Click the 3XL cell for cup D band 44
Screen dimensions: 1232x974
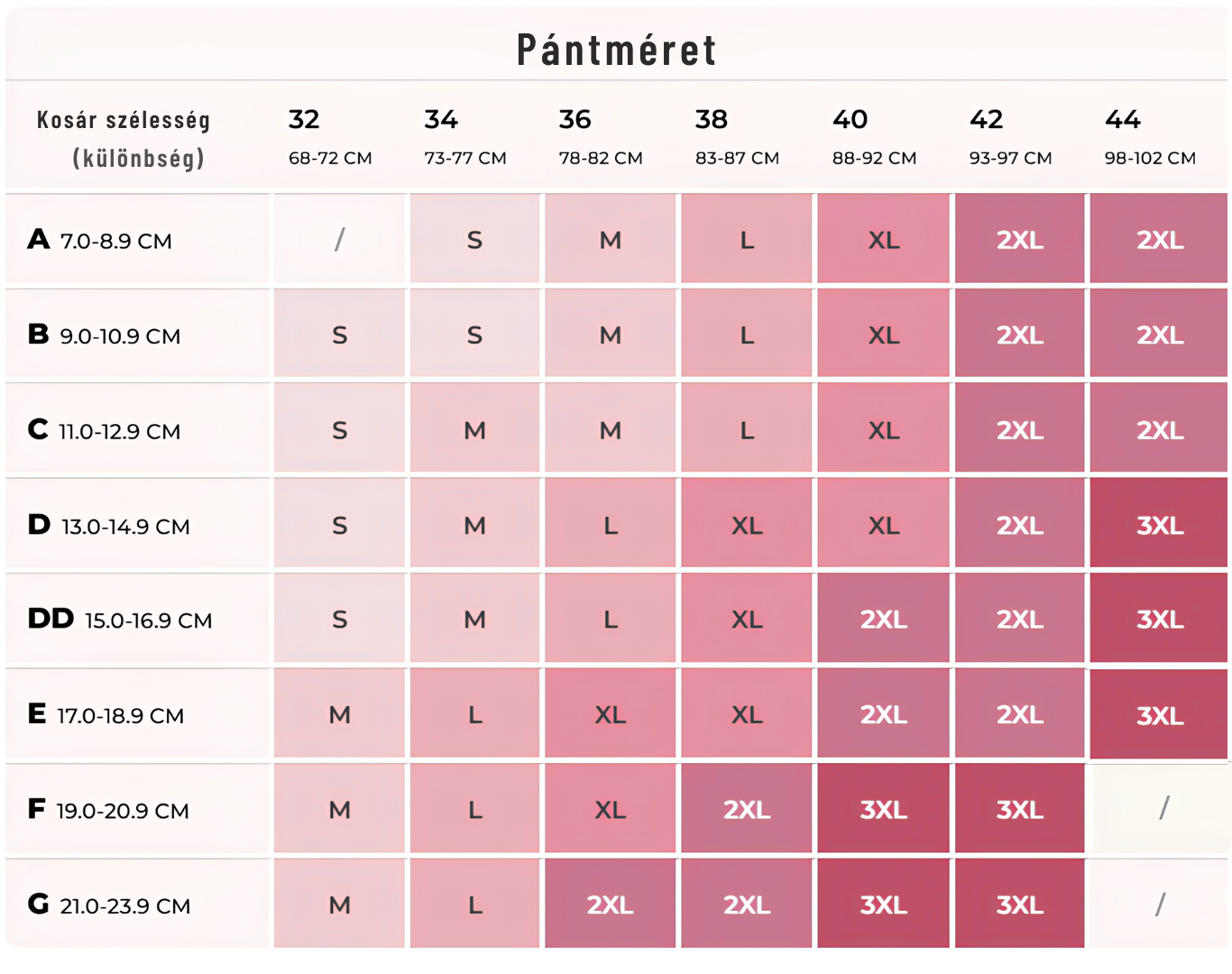pyautogui.click(x=1158, y=523)
